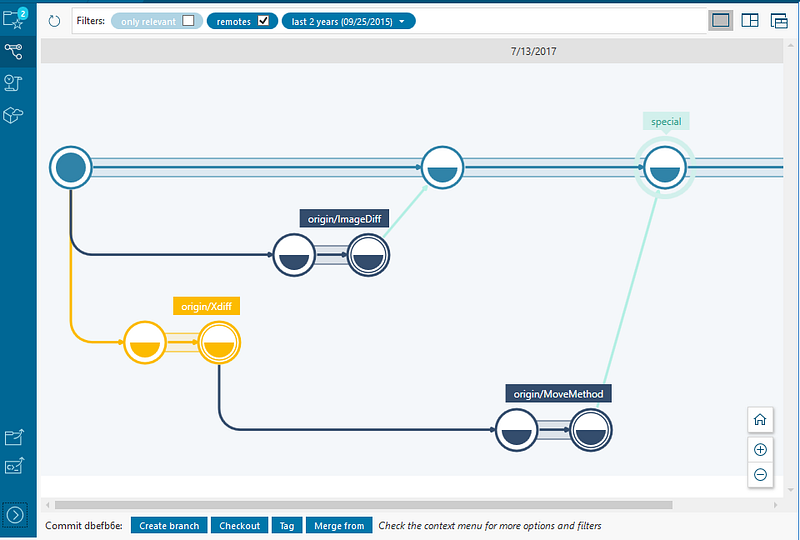The width and height of the screenshot is (800, 540).
Task: Click the horizontal scrollbar below the graph
Action: tap(400, 505)
